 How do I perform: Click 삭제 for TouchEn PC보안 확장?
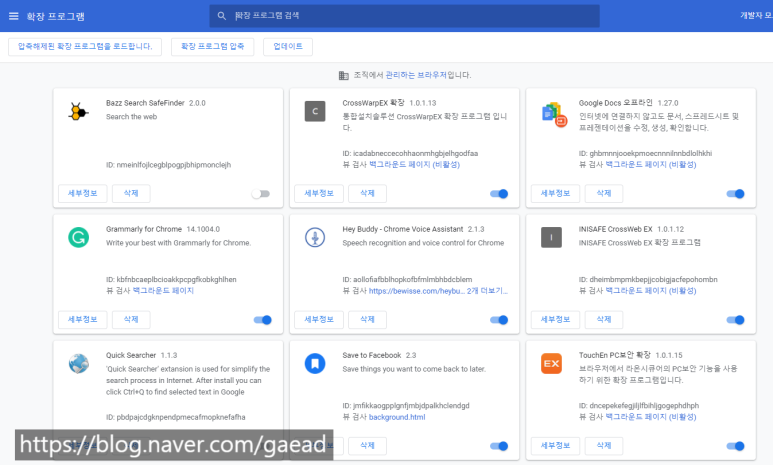click(x=603, y=446)
